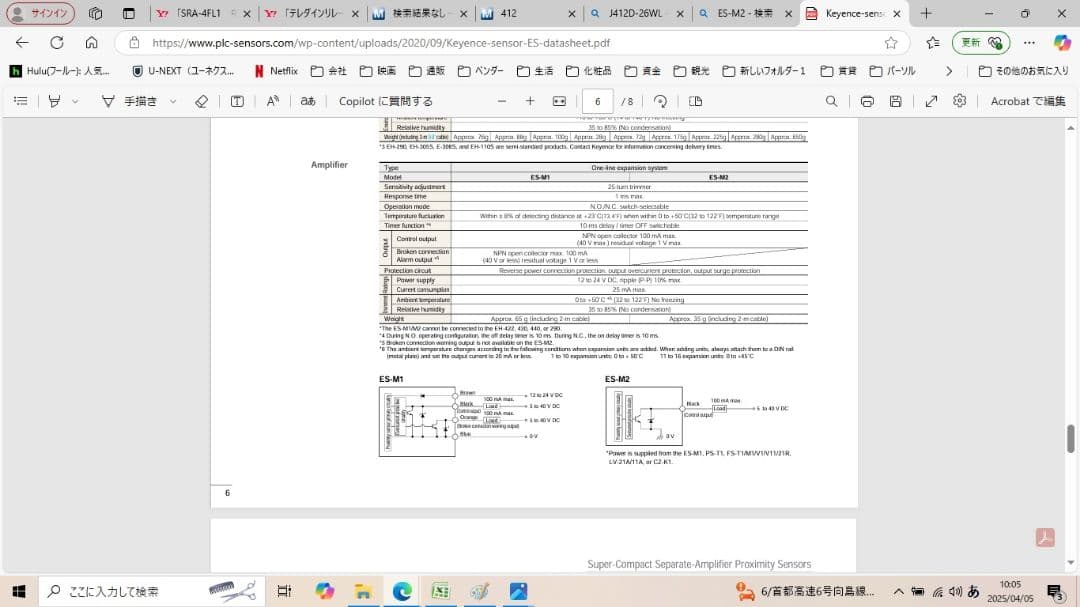Click Copilot に質問する button
The height and width of the screenshot is (607, 1080).
386,101
